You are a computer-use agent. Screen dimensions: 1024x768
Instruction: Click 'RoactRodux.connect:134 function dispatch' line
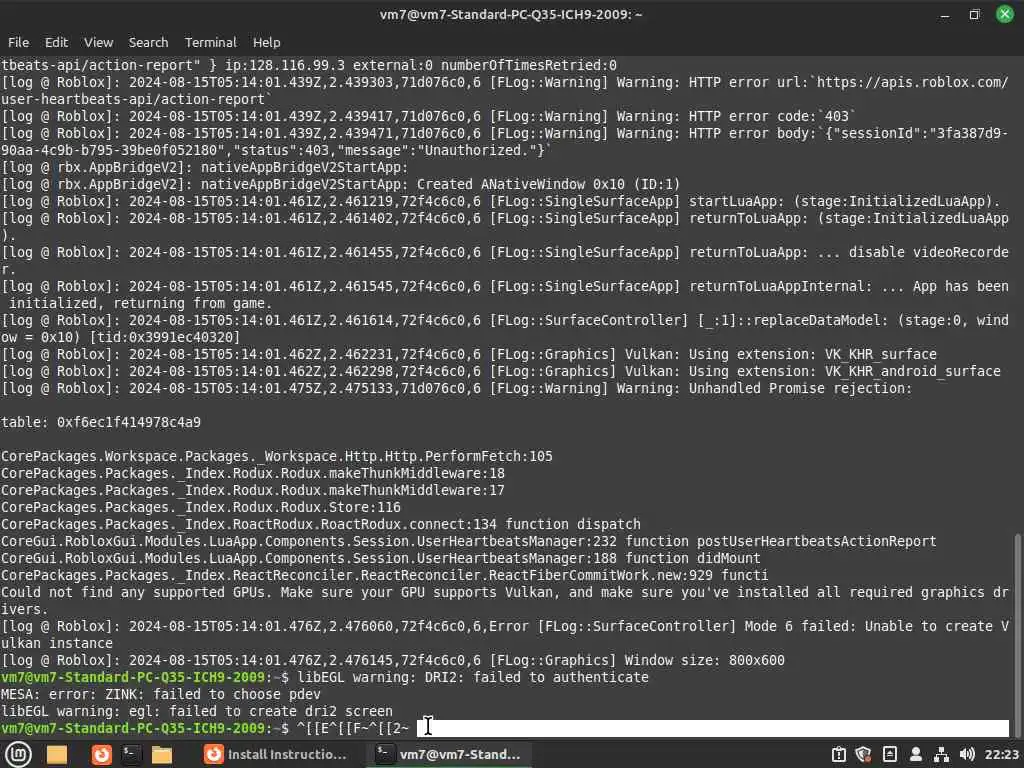pos(321,524)
